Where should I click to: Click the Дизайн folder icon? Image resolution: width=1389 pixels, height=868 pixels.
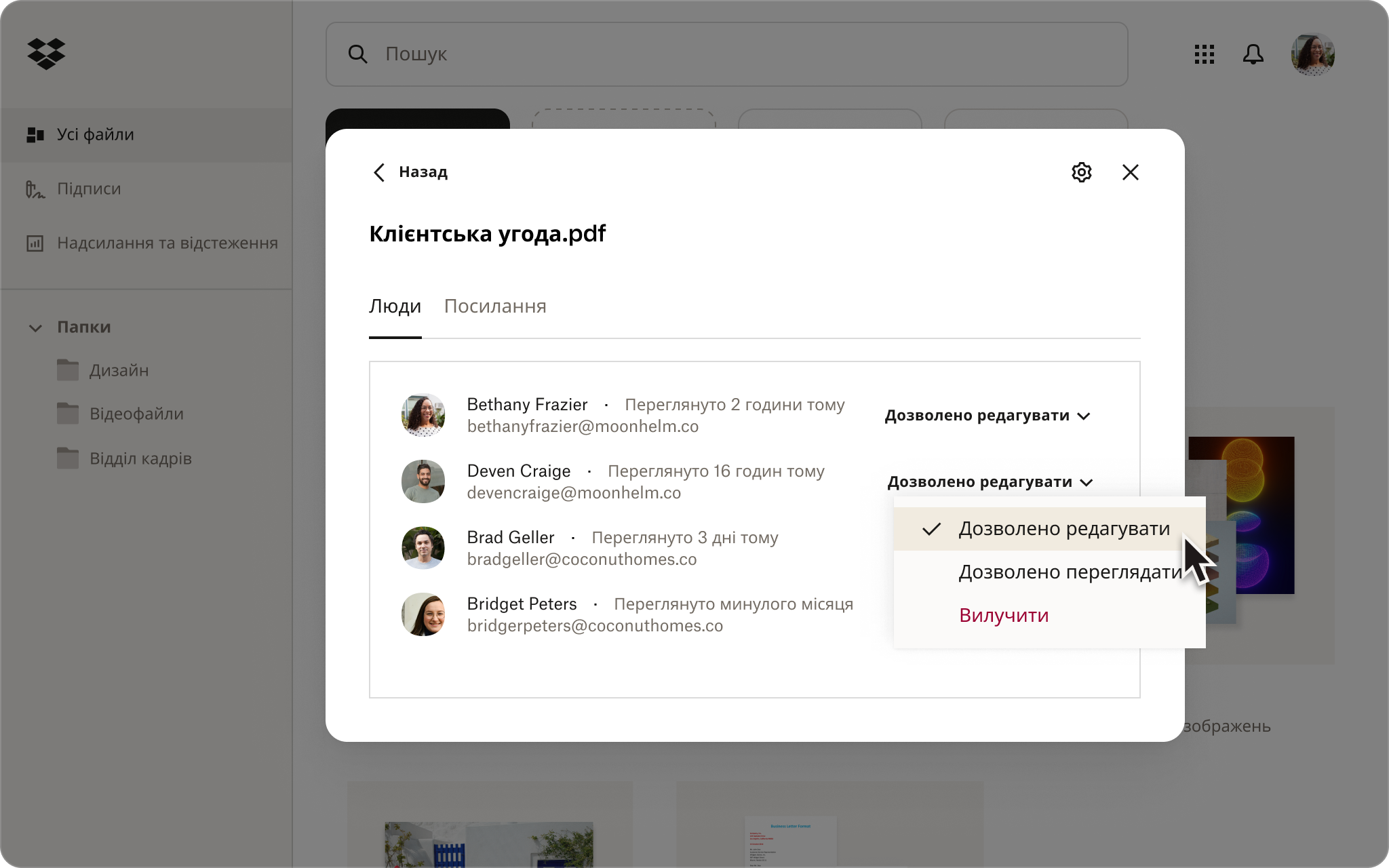68,370
